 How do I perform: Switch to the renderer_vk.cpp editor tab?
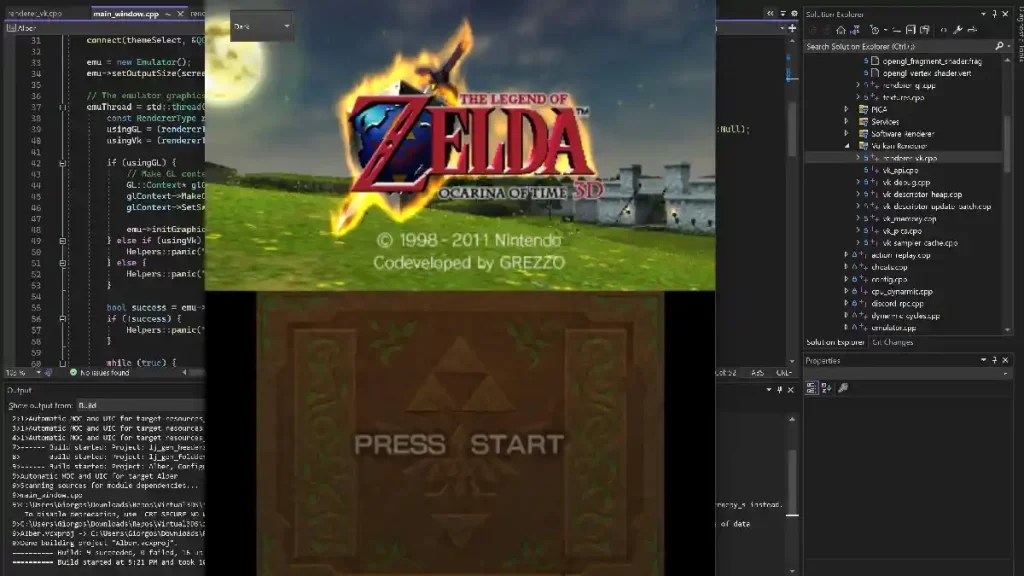click(x=36, y=14)
